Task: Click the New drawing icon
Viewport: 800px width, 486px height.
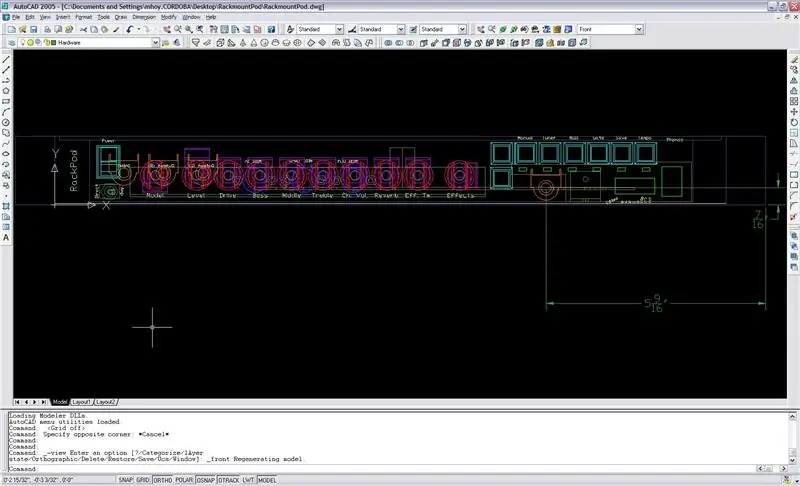Action: (x=12, y=30)
